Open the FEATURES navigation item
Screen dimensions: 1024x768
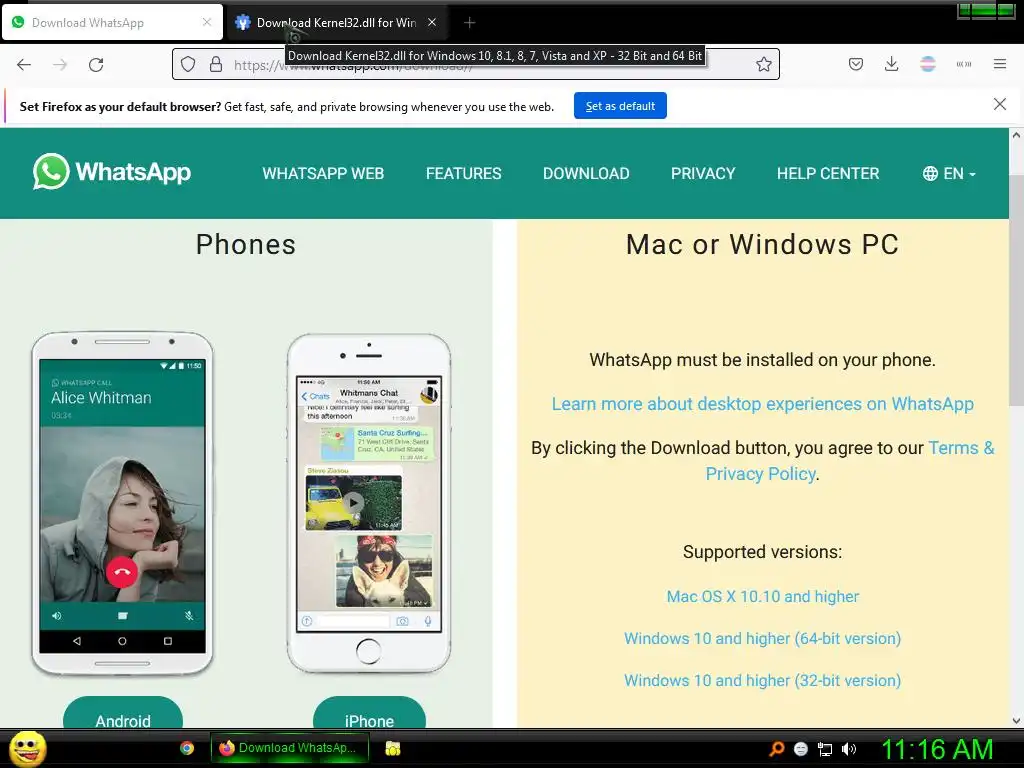point(464,174)
